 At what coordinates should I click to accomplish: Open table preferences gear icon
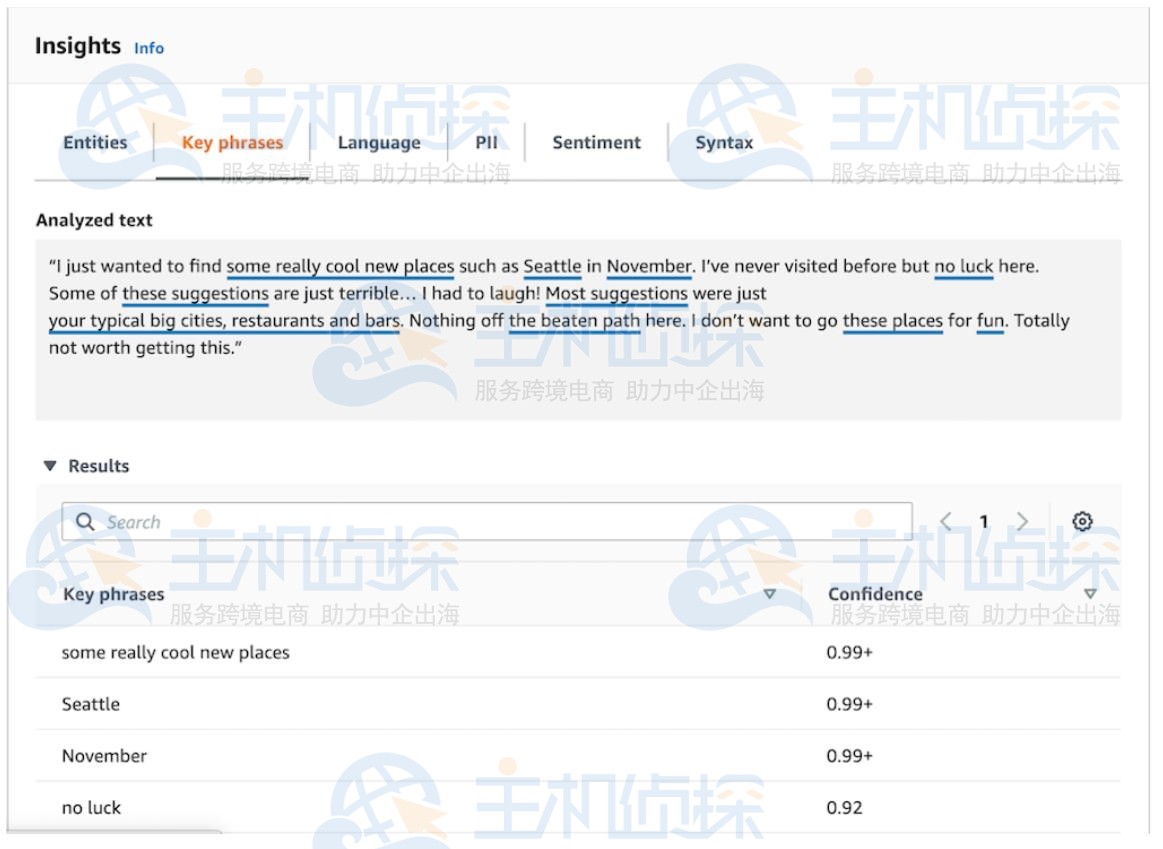pos(1082,521)
